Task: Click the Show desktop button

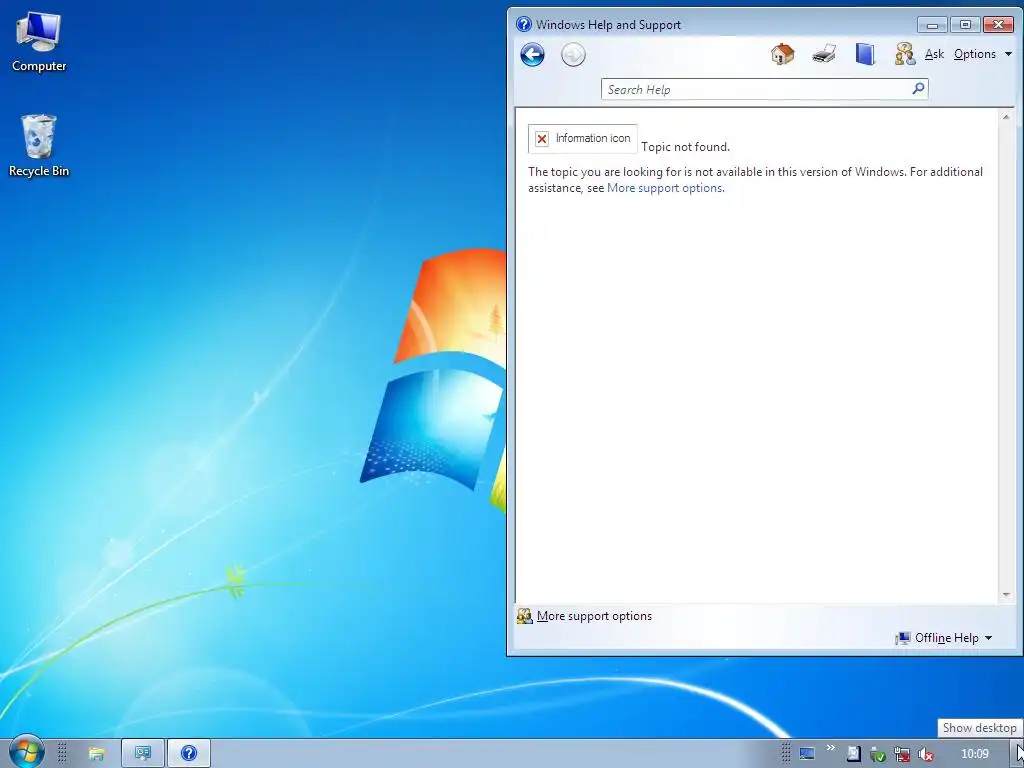Action: coord(1018,754)
